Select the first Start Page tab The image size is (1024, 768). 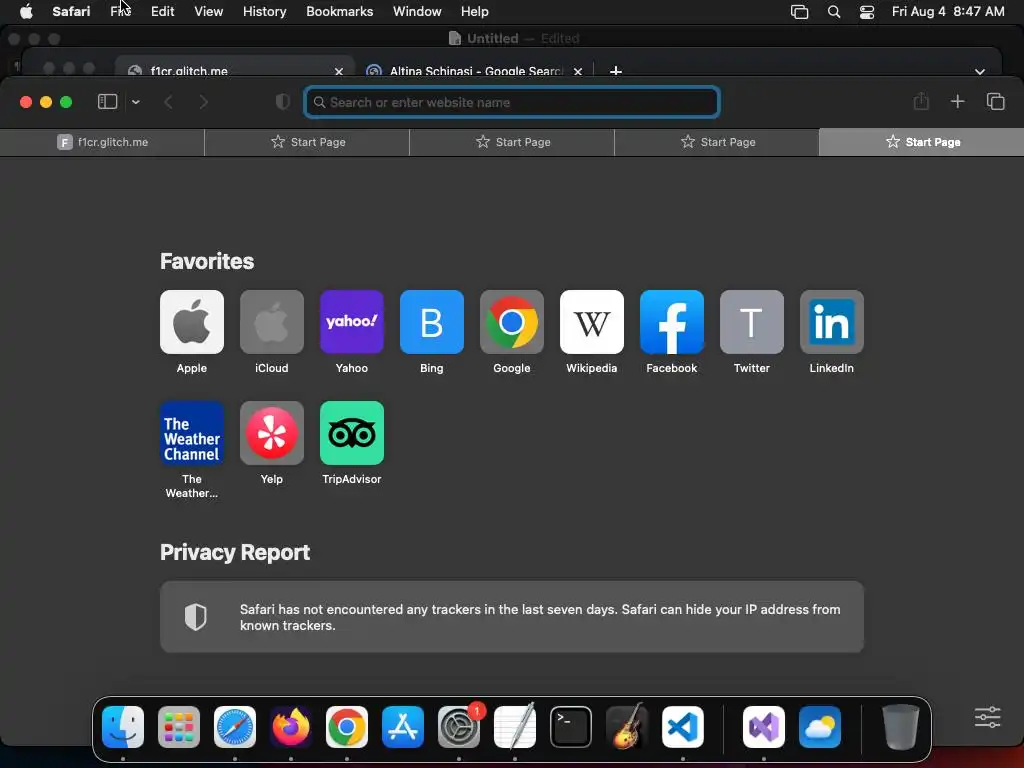308,142
